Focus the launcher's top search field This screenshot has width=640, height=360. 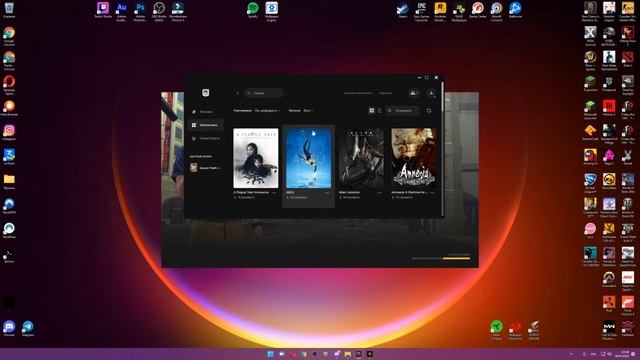pos(264,93)
